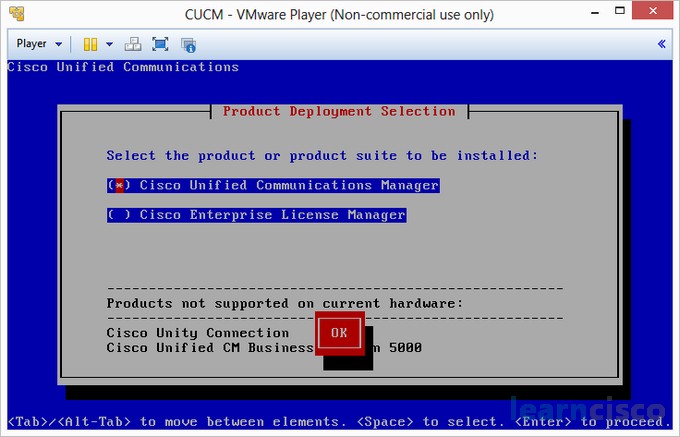Click the Cisco Unified Communications Manager label
This screenshot has width=680, height=437.
(x=289, y=185)
